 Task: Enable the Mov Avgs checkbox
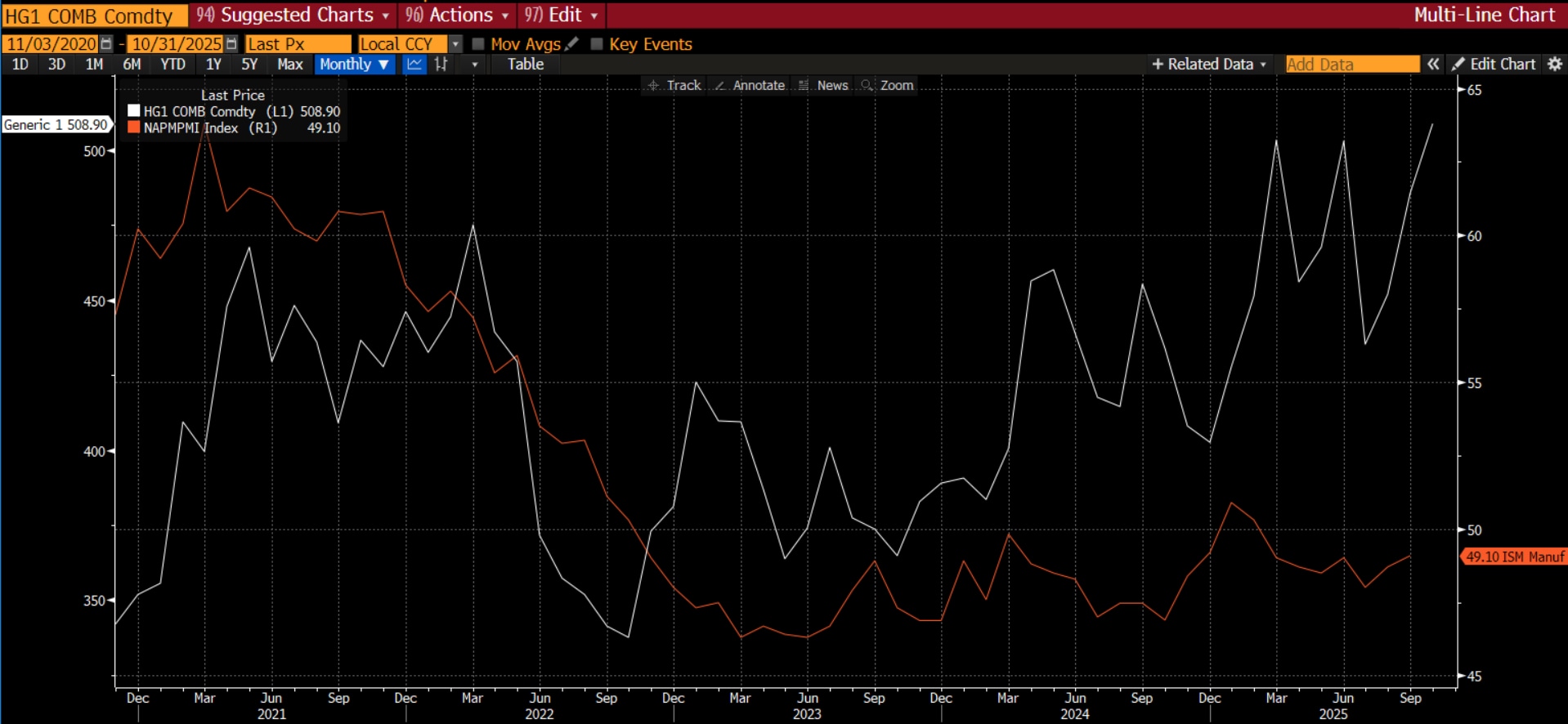tap(478, 44)
